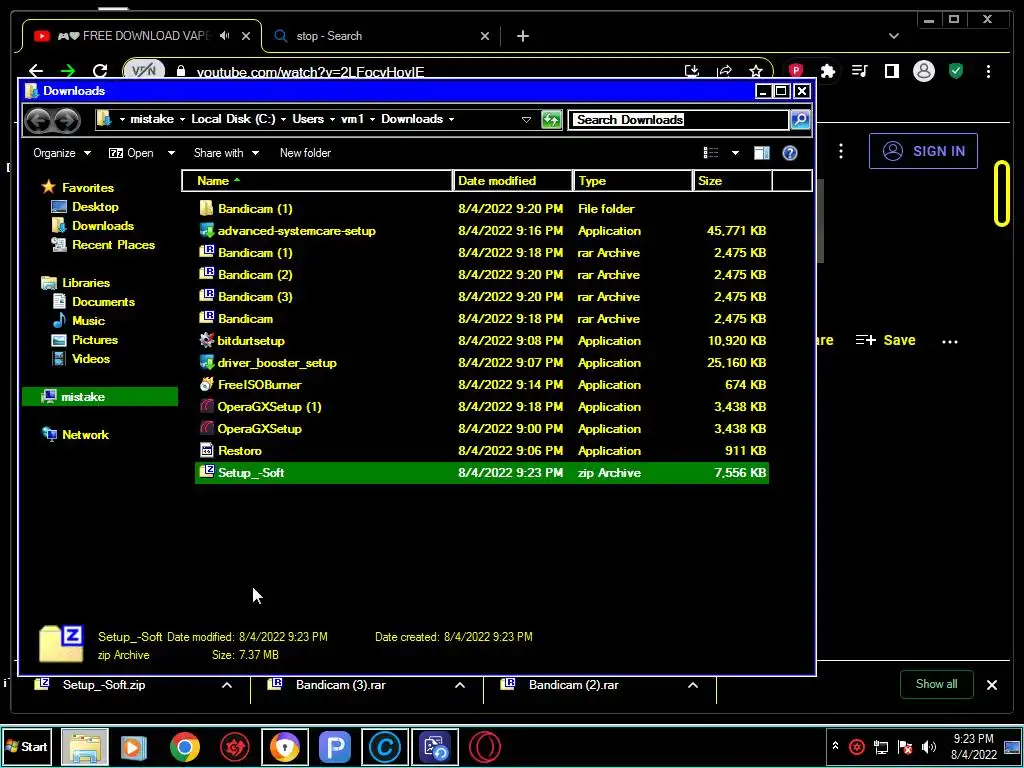1024x768 pixels.
Task: Click the browser back arrow
Action: [36, 71]
